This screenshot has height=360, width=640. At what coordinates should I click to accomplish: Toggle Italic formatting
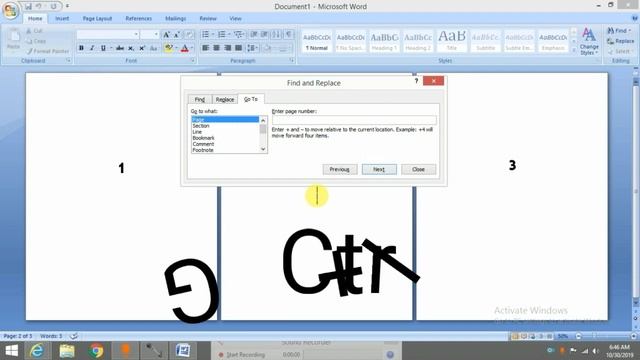[92, 48]
